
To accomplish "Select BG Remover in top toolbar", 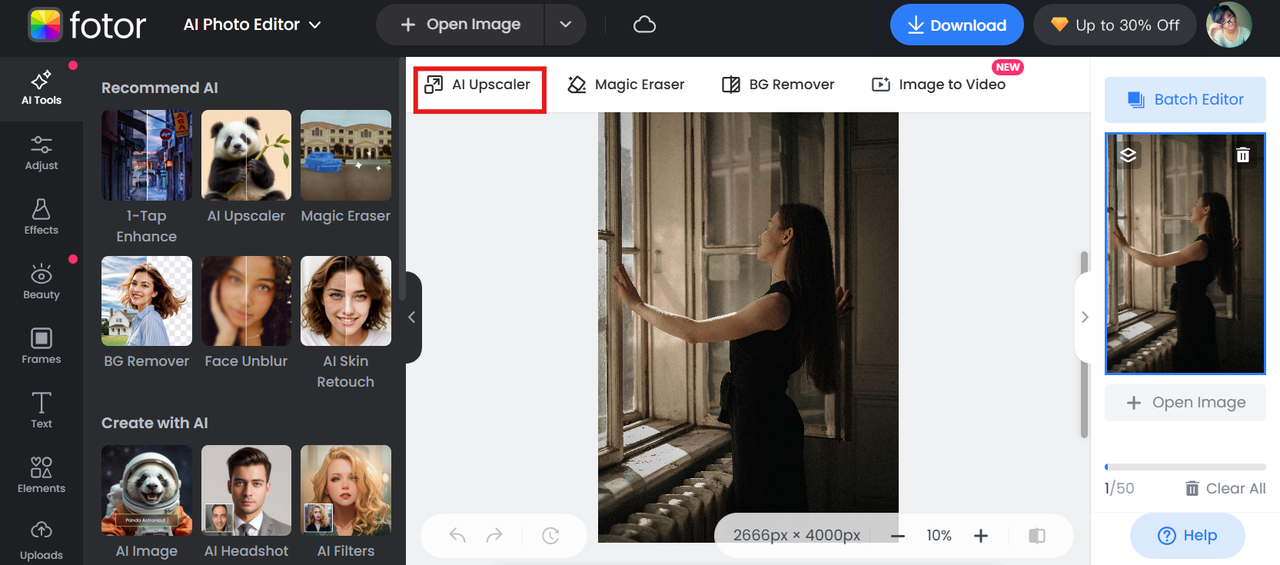I will tap(778, 84).
